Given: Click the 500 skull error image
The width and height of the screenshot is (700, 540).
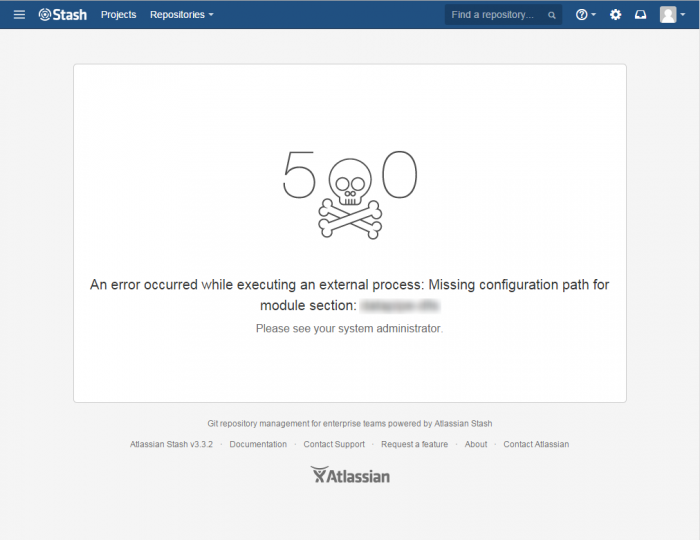Looking at the screenshot, I should [350, 194].
